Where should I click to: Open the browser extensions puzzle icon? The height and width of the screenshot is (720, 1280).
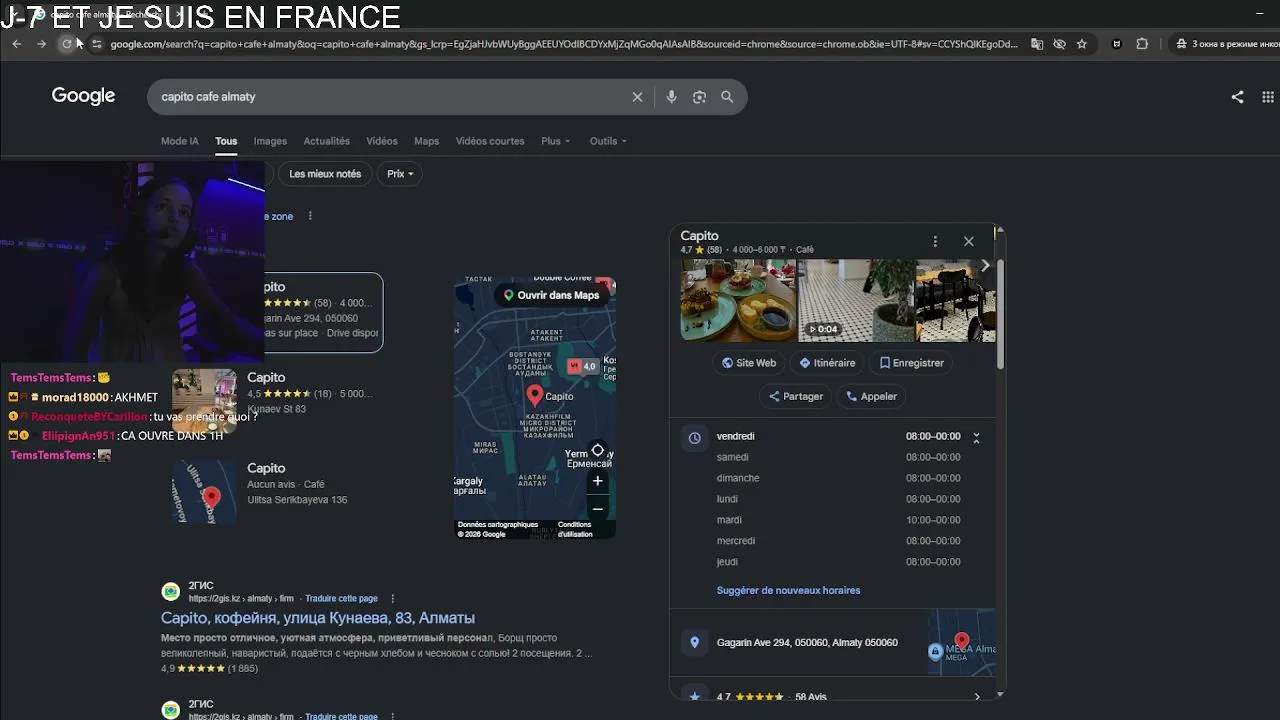tap(1142, 44)
